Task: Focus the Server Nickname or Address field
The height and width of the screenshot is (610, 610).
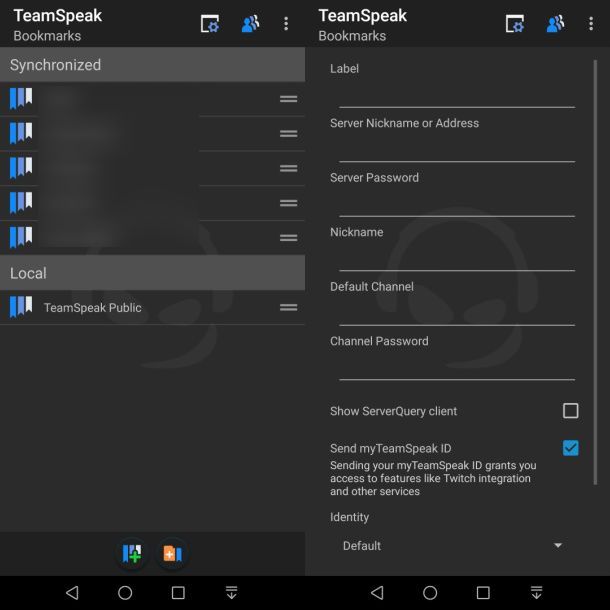Action: coord(457,147)
